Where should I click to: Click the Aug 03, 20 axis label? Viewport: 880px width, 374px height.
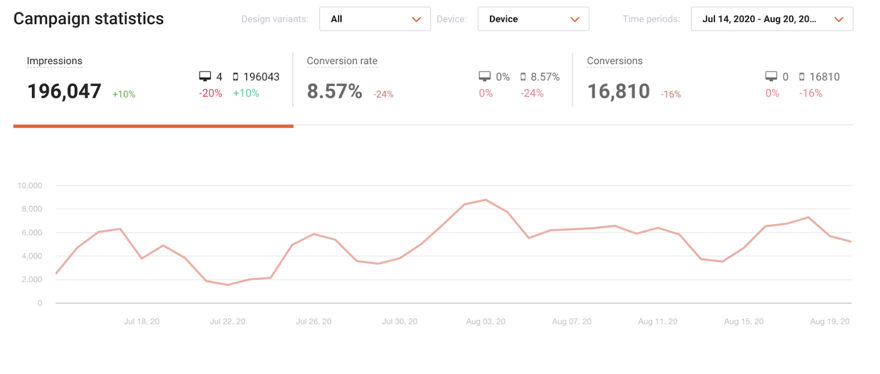tap(486, 322)
